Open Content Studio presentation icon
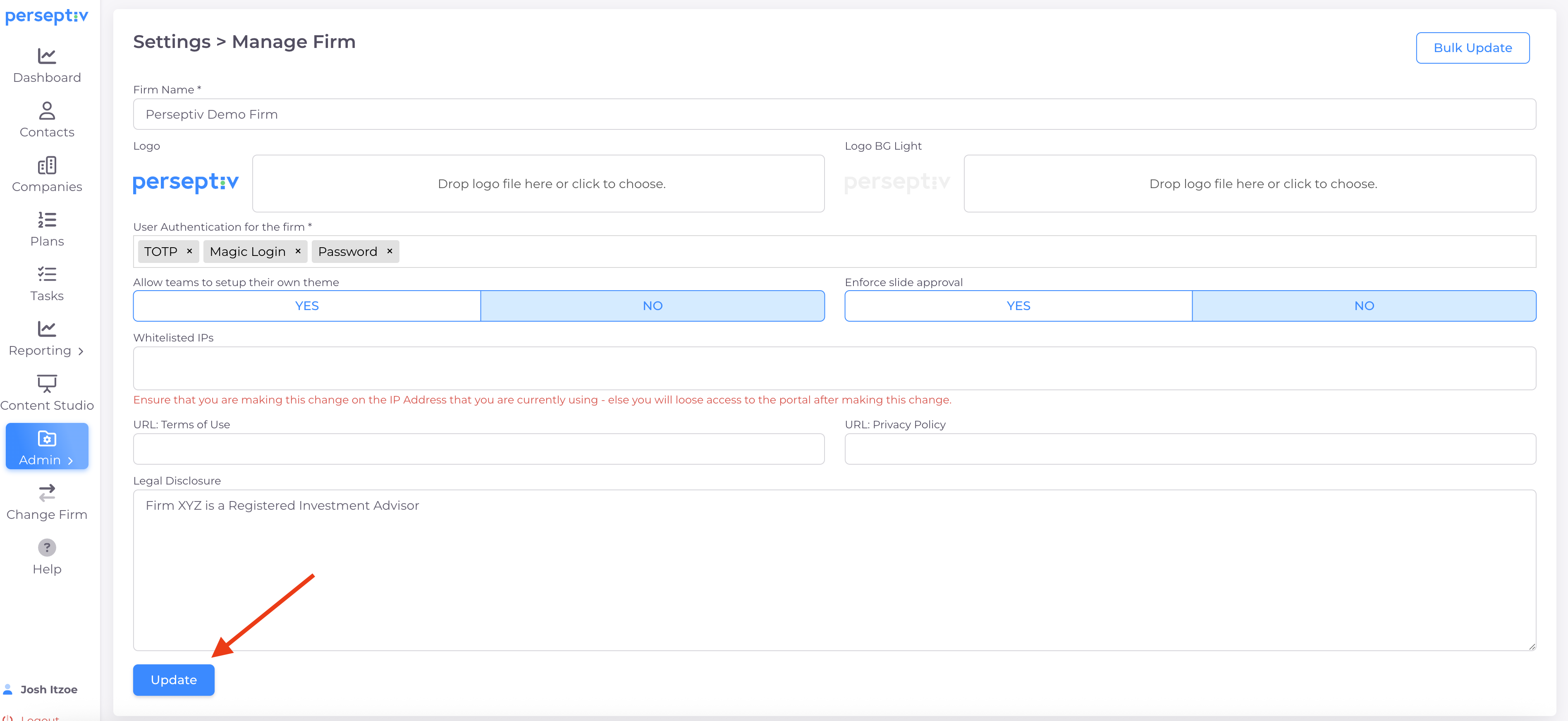Screen dimensions: 1568x721 (47, 383)
